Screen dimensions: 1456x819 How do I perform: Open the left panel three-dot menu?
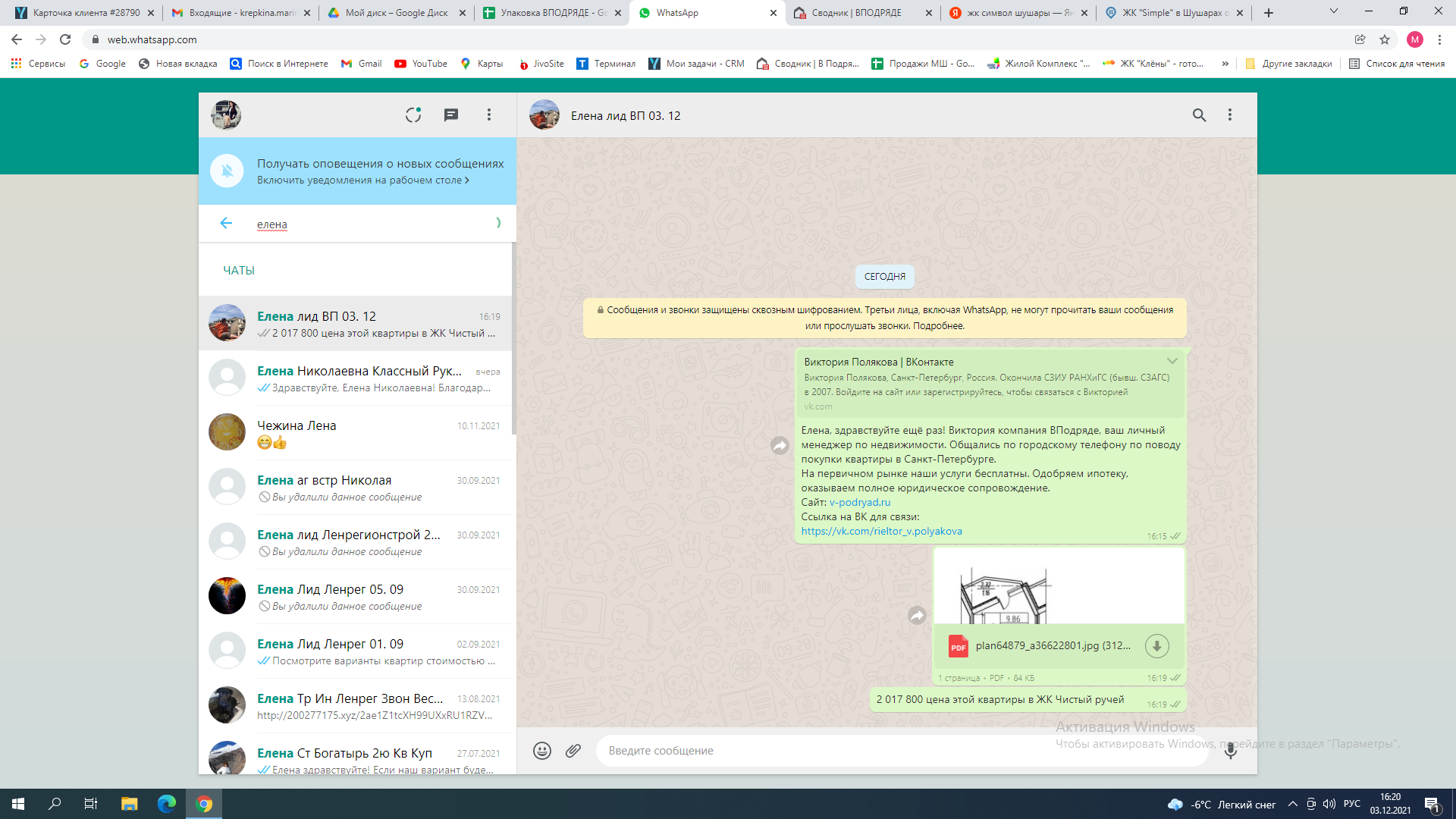489,115
